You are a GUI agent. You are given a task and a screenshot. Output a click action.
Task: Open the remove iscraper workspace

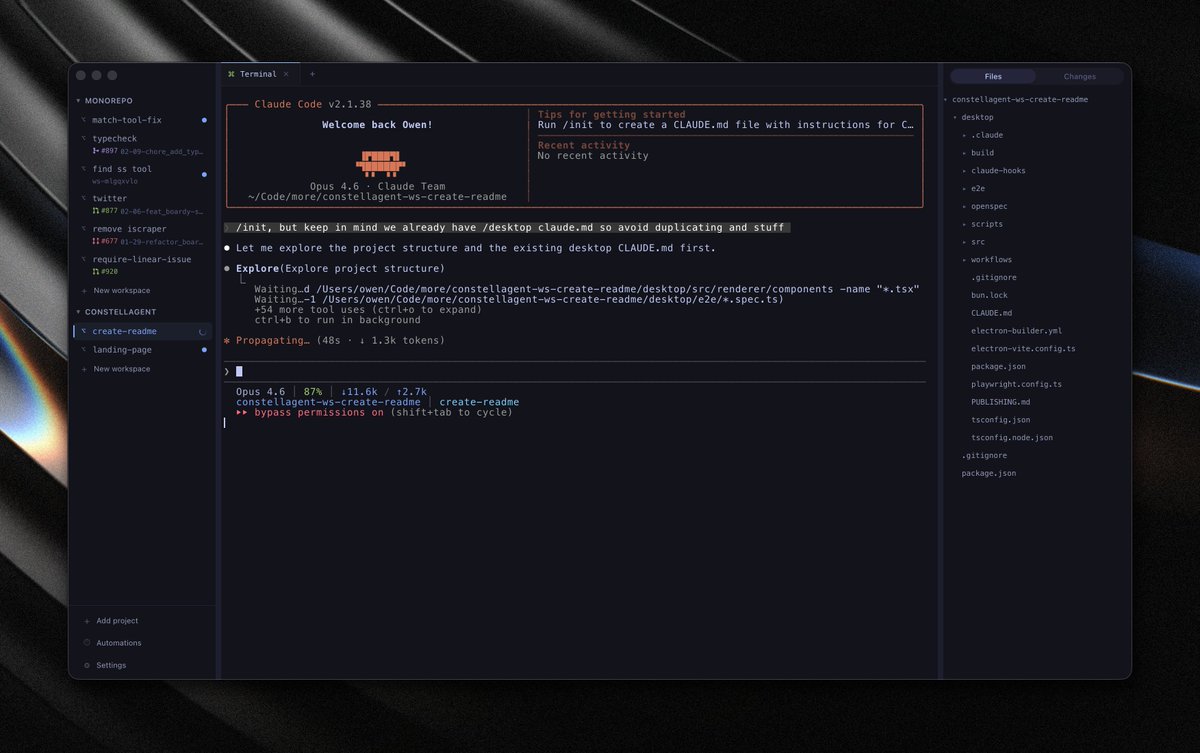coord(142,235)
